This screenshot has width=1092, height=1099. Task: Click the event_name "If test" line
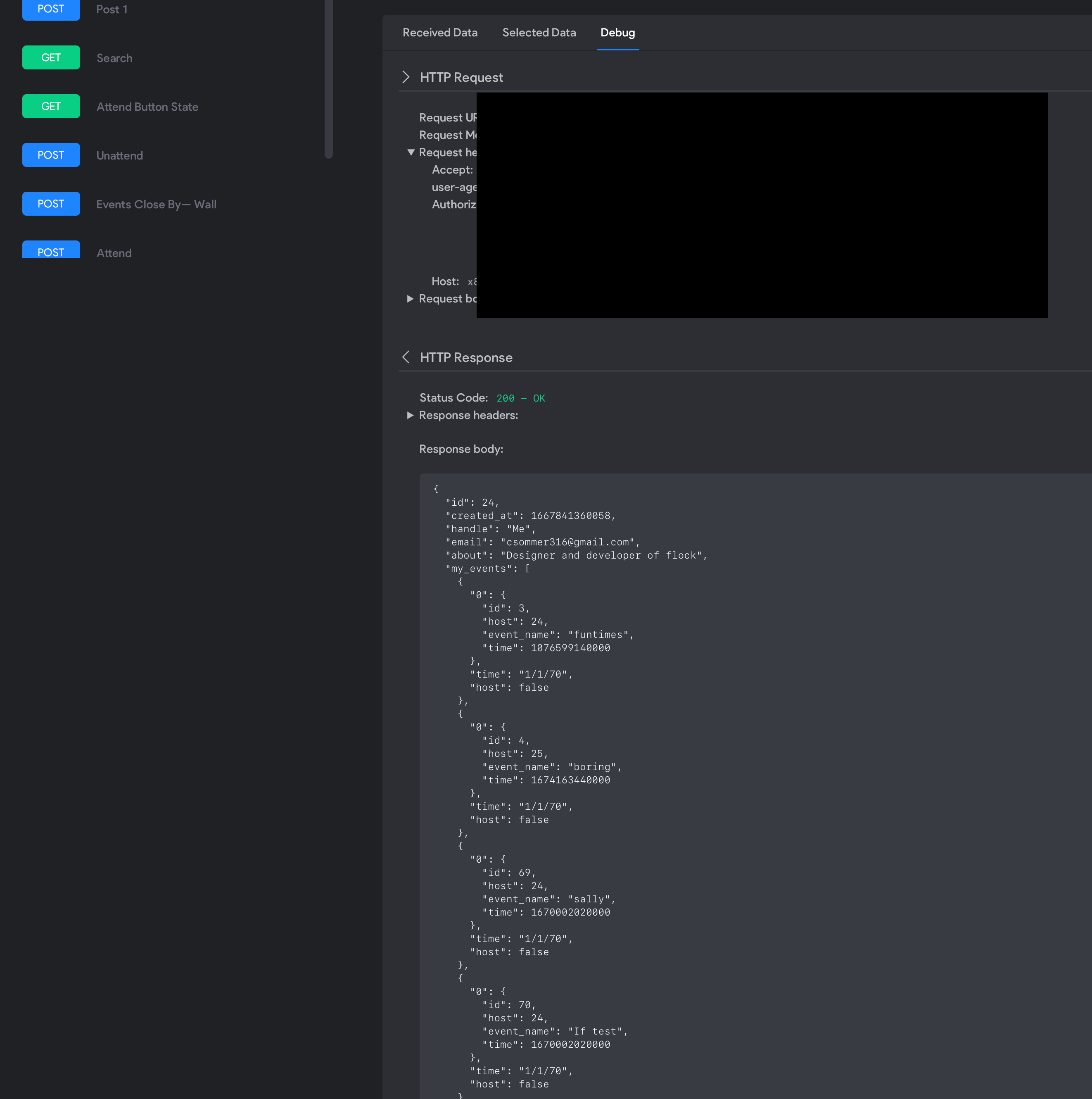pyautogui.click(x=555, y=1031)
